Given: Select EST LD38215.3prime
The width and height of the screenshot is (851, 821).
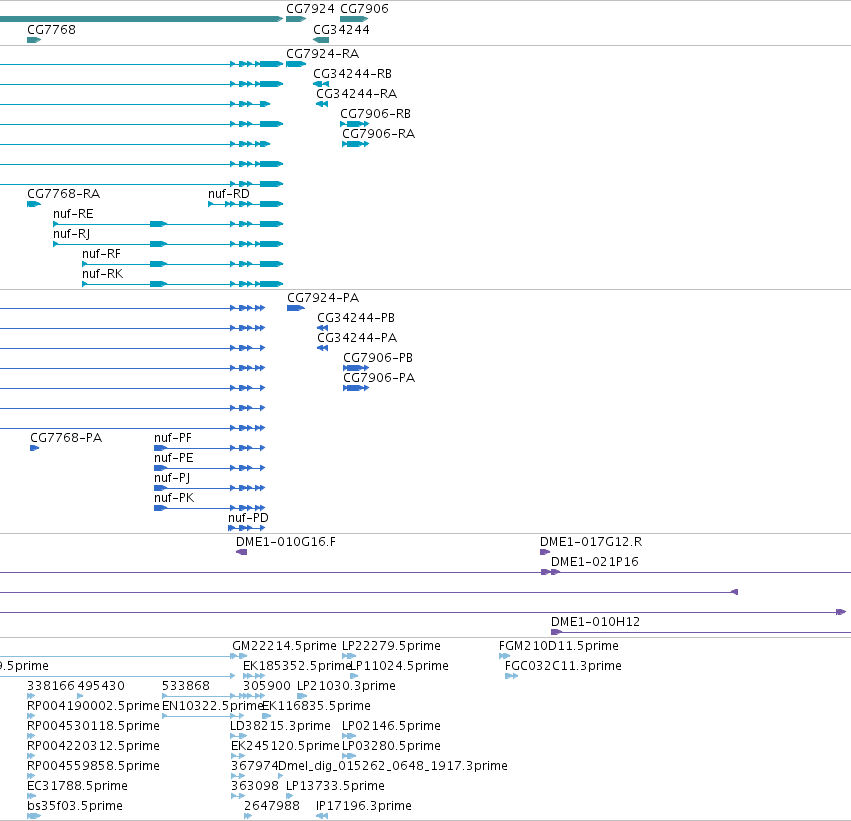Looking at the screenshot, I should pos(280,727).
